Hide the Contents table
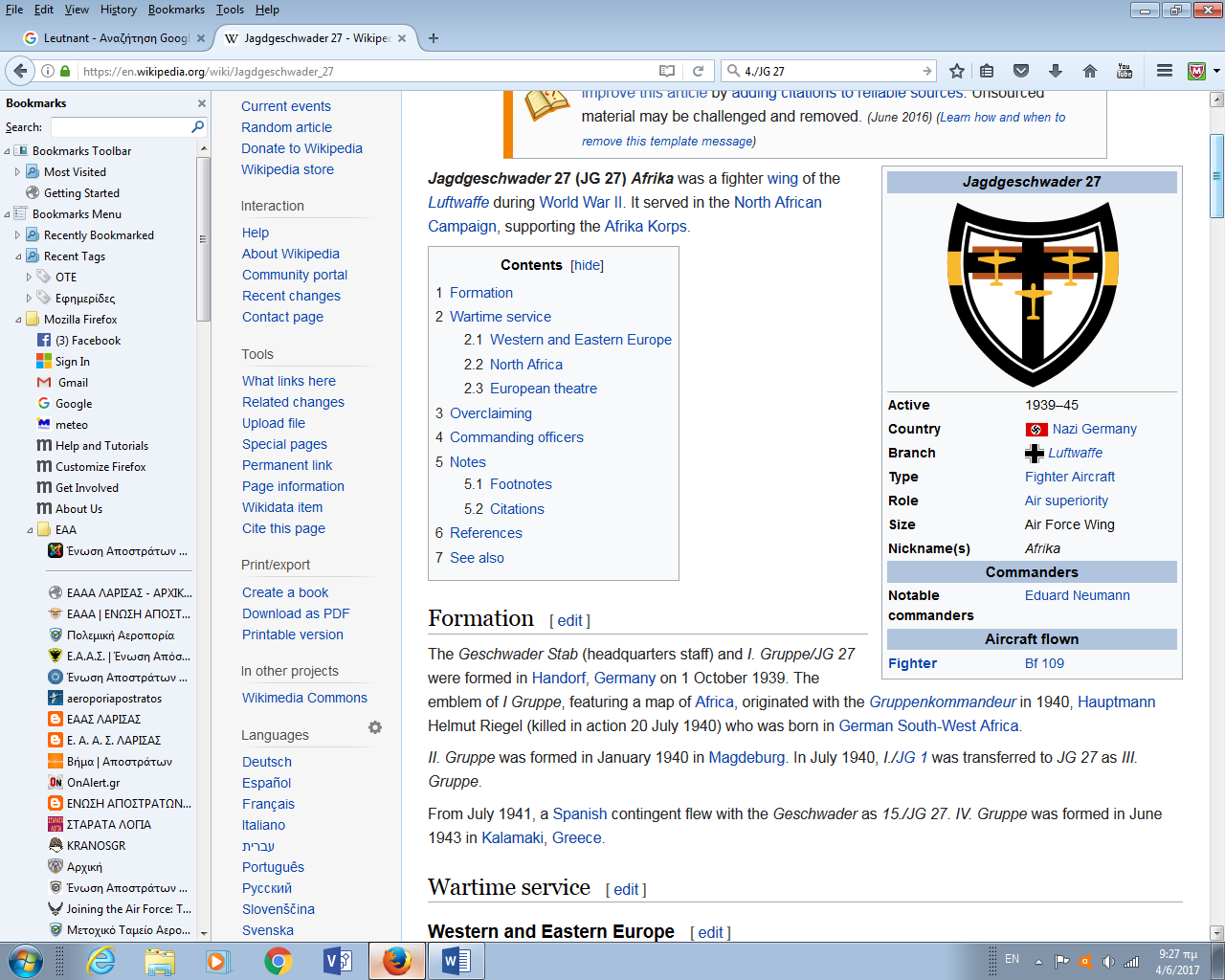Image resolution: width=1225 pixels, height=980 pixels. [x=587, y=265]
